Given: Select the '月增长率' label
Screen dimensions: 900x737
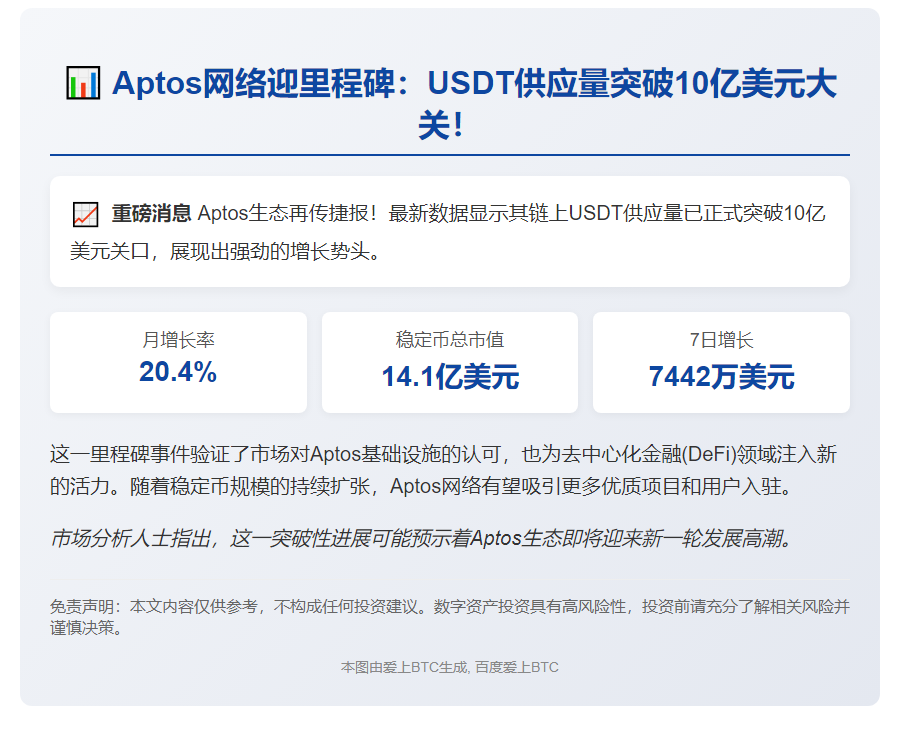Looking at the screenshot, I should pos(178,340).
